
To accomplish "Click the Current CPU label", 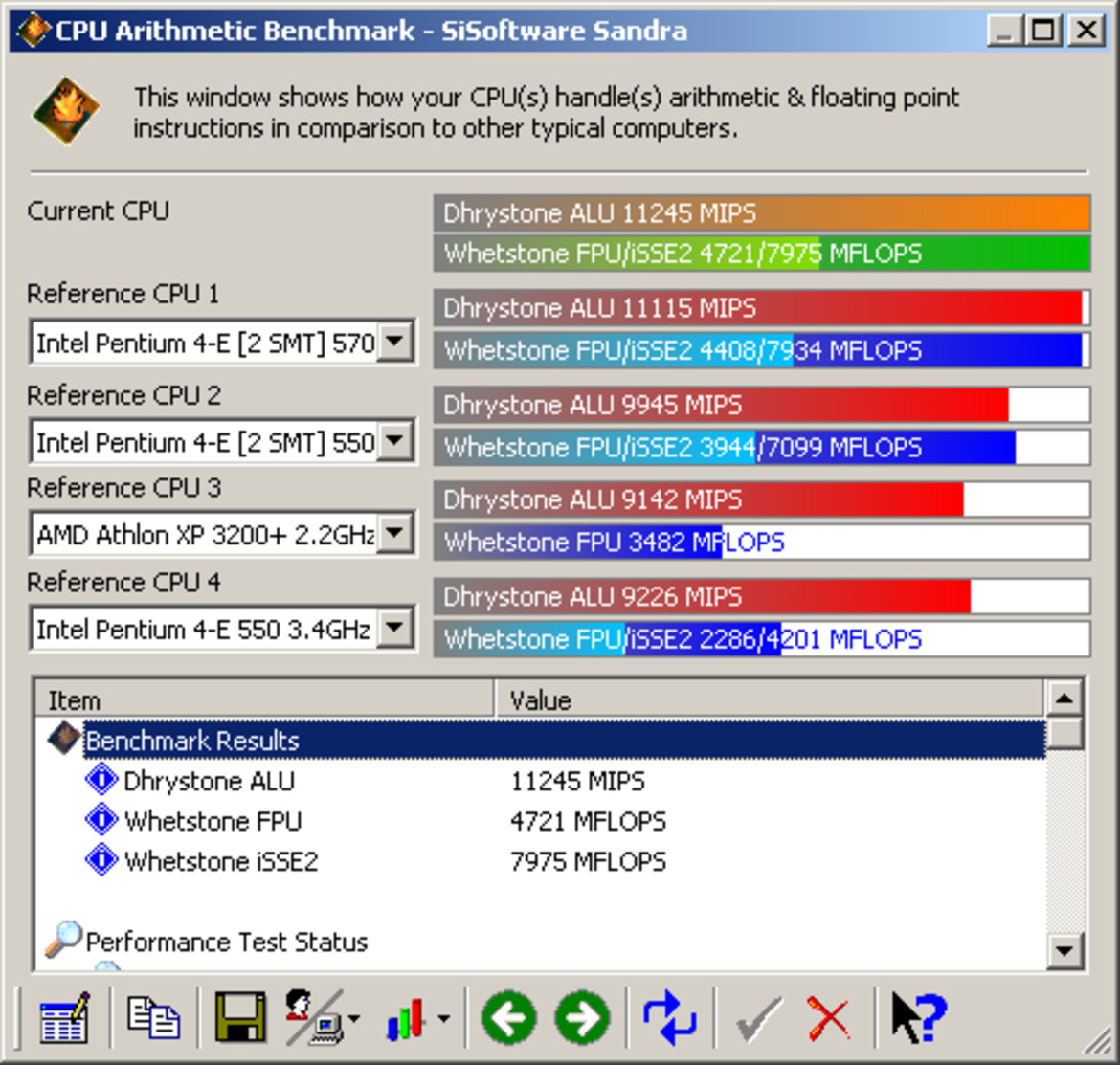I will [x=98, y=211].
